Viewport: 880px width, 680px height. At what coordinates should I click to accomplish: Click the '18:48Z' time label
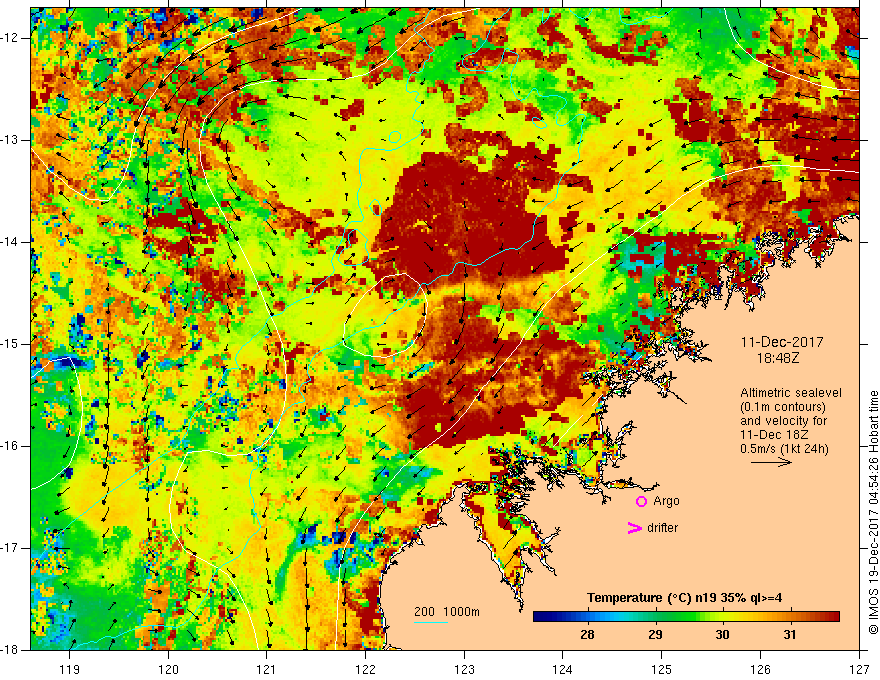pyautogui.click(x=777, y=358)
